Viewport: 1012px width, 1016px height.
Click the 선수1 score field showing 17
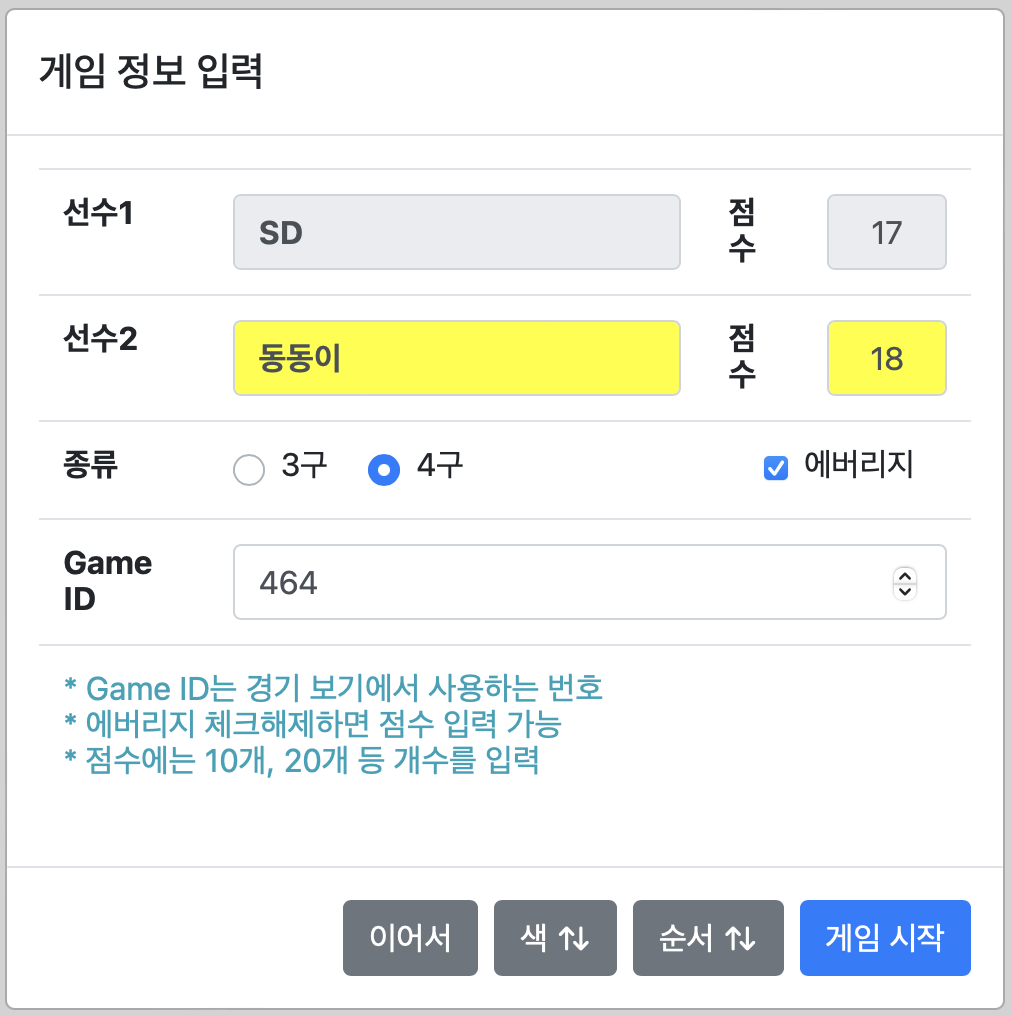click(x=886, y=232)
